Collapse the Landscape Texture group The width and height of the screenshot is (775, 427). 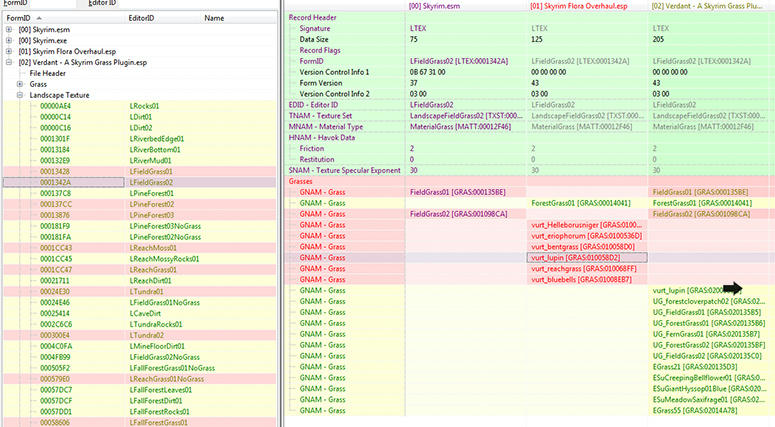point(20,95)
